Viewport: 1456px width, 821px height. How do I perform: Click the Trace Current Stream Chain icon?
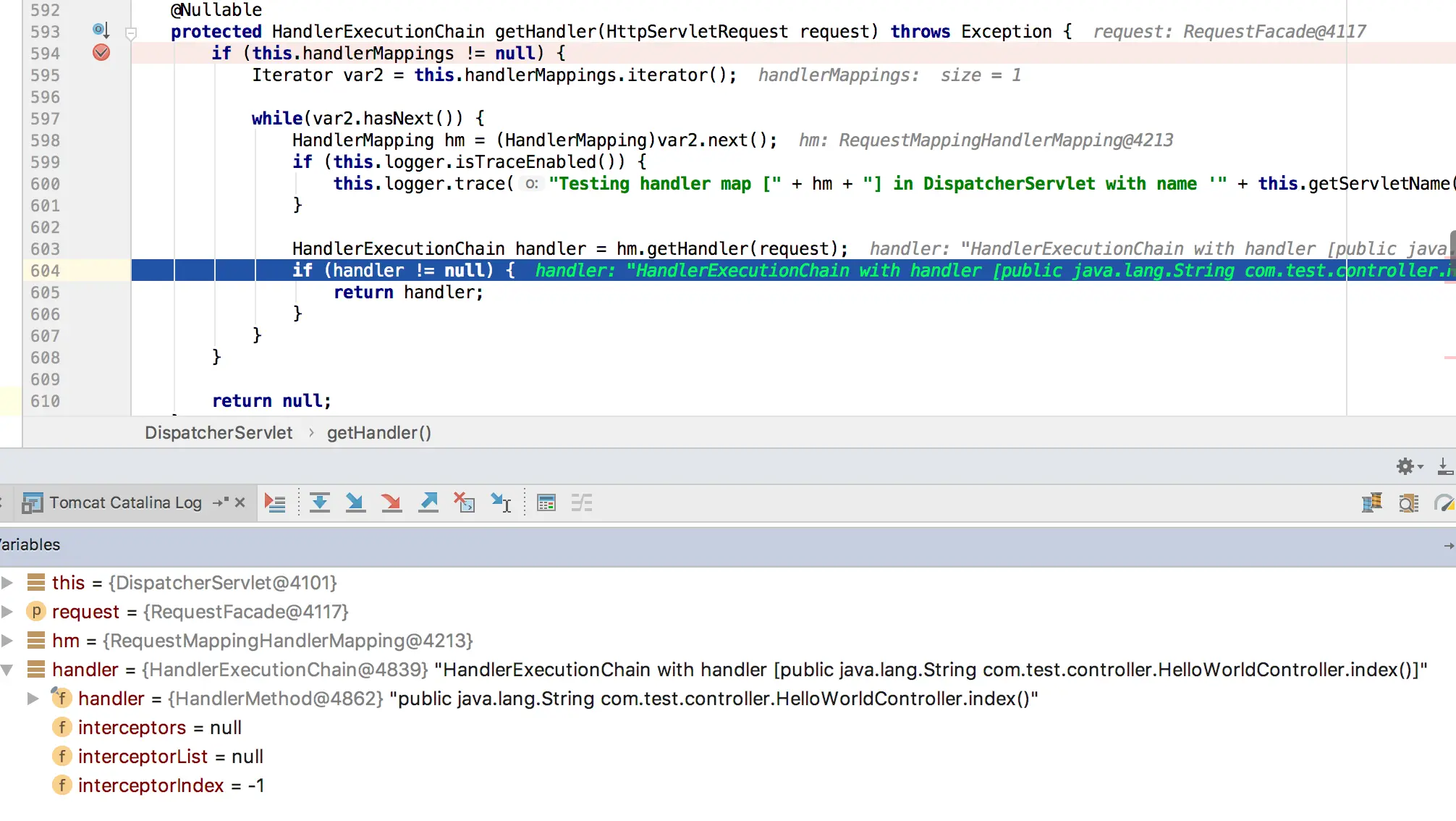pyautogui.click(x=582, y=502)
